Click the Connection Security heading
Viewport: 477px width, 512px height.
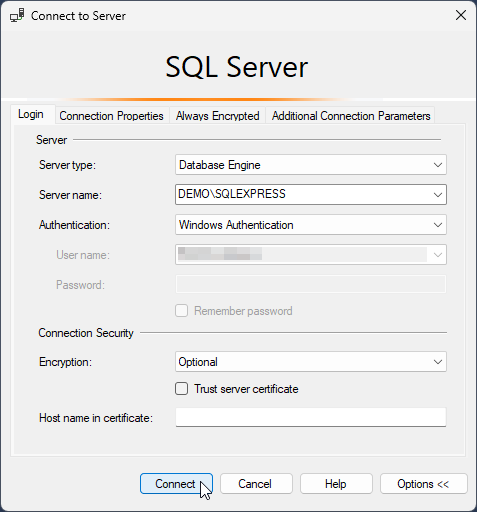coord(86,333)
